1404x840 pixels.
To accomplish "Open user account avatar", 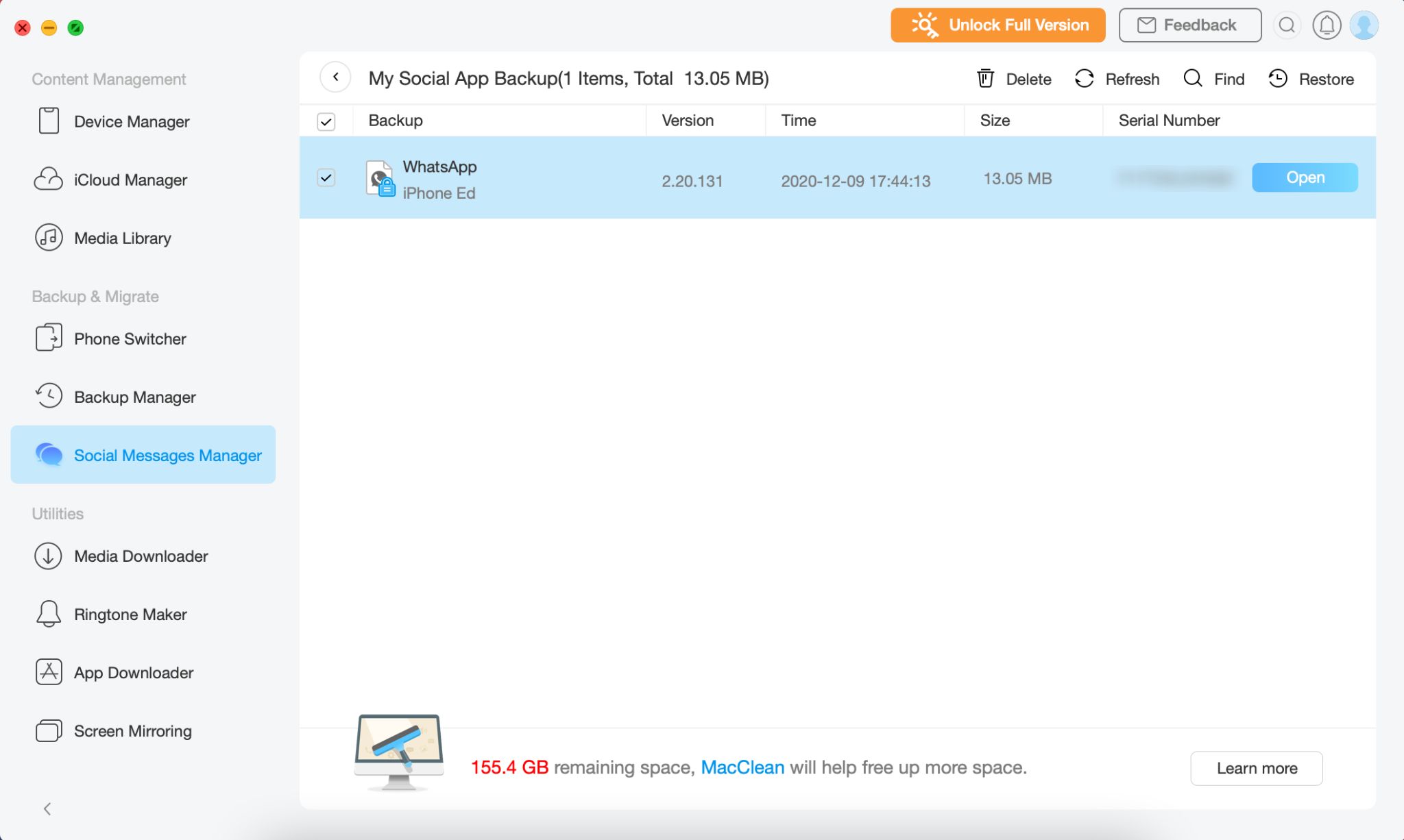I will (1364, 25).
